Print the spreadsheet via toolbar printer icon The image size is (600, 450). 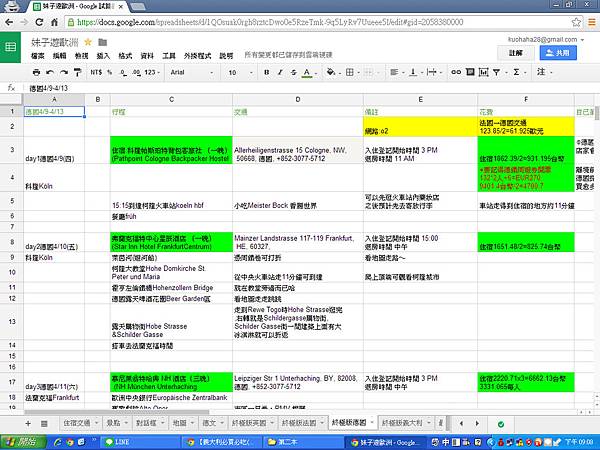pyautogui.click(x=36, y=72)
